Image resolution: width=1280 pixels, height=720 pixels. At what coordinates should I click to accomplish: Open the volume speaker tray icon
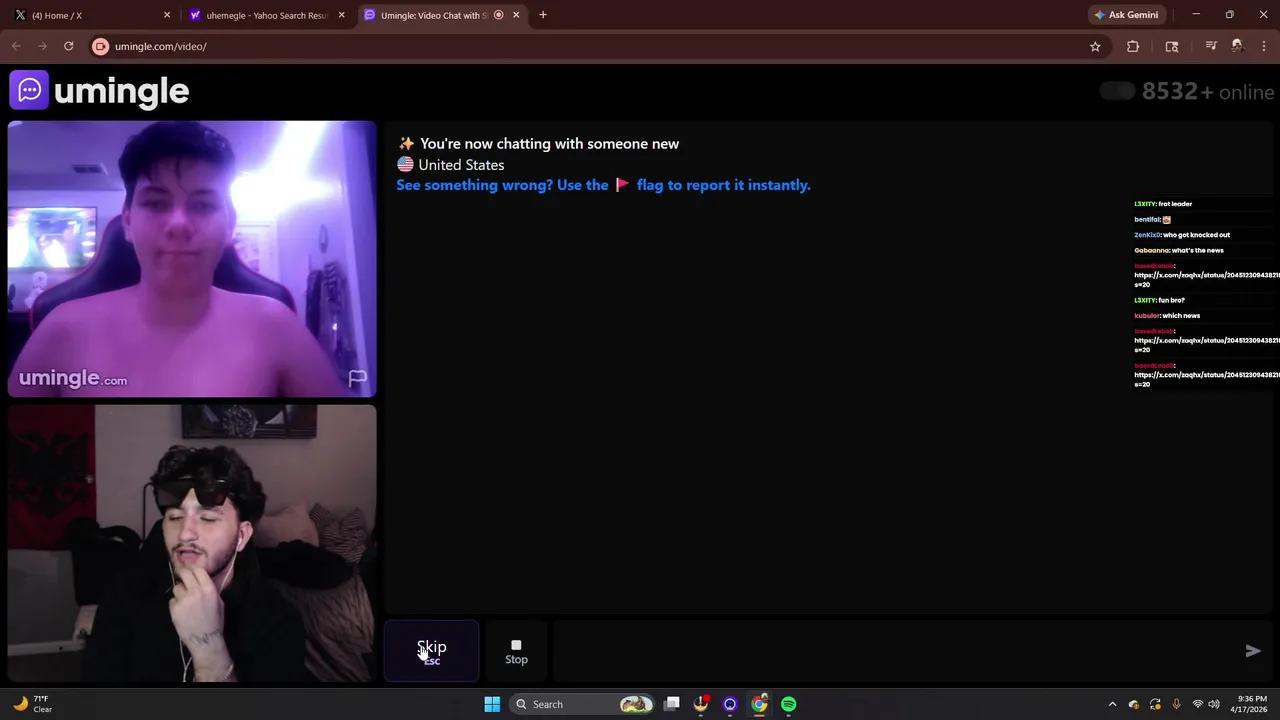tap(1216, 704)
